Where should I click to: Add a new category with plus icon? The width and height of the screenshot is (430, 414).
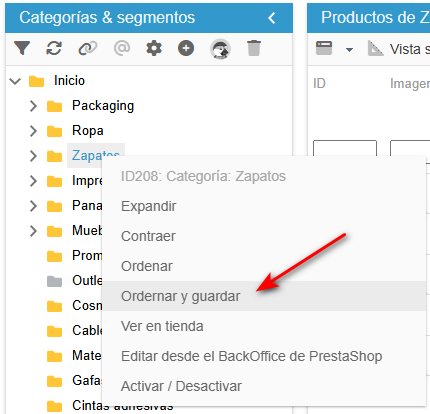coord(186,49)
